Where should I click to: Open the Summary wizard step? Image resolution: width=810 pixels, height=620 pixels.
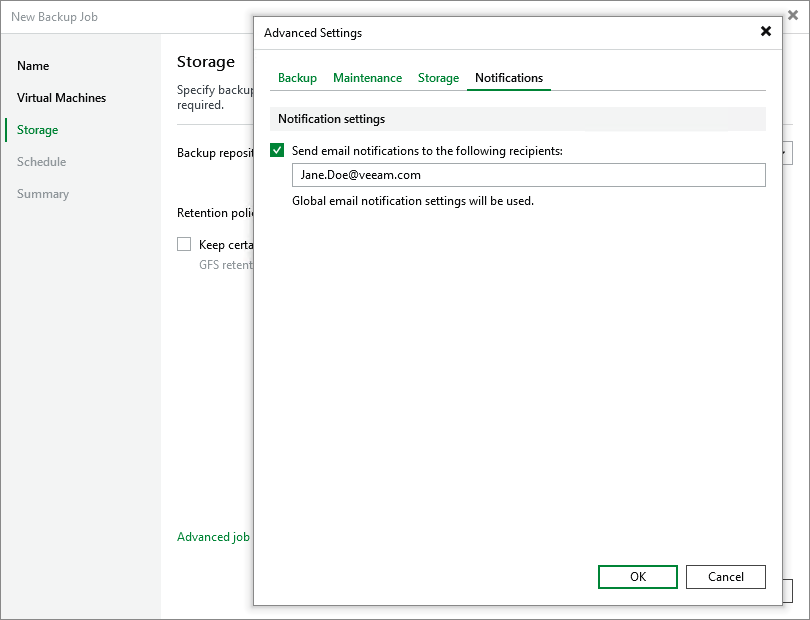43,194
